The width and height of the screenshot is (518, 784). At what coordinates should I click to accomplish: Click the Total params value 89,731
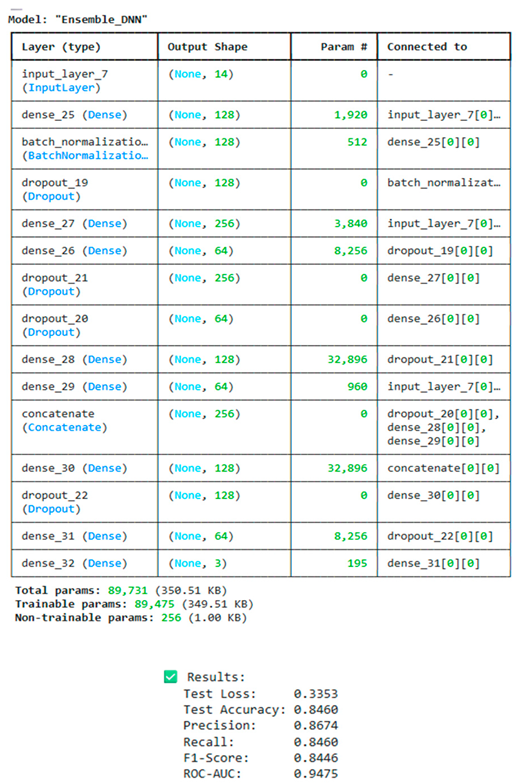[x=128, y=590]
